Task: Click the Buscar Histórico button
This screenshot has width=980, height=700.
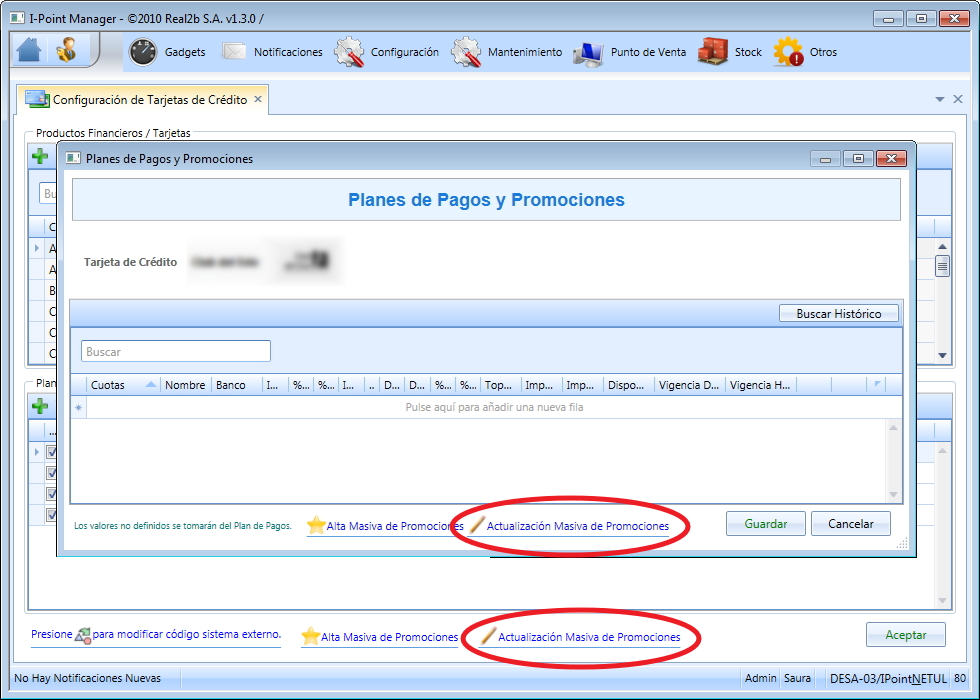Action: 839,314
